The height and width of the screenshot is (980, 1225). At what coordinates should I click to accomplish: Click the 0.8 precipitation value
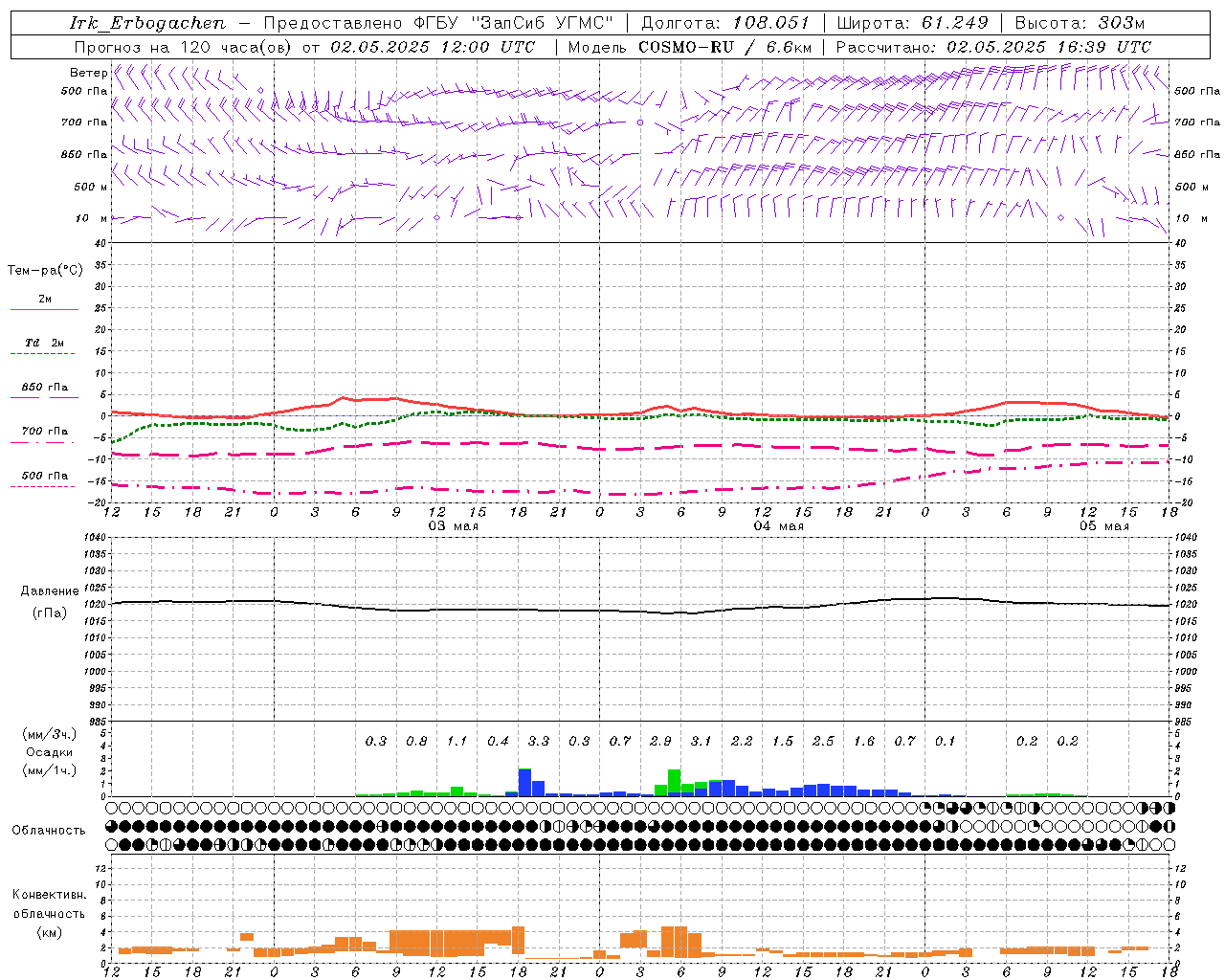point(416,742)
